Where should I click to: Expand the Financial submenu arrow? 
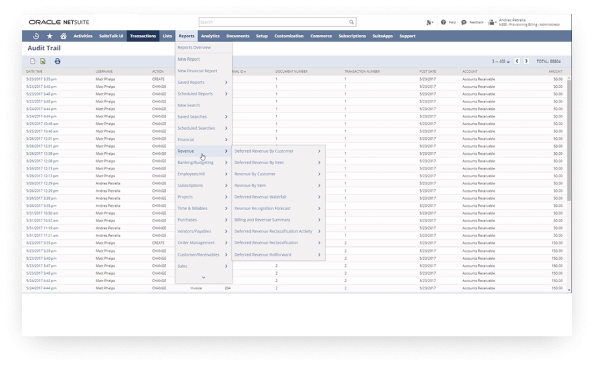point(226,139)
